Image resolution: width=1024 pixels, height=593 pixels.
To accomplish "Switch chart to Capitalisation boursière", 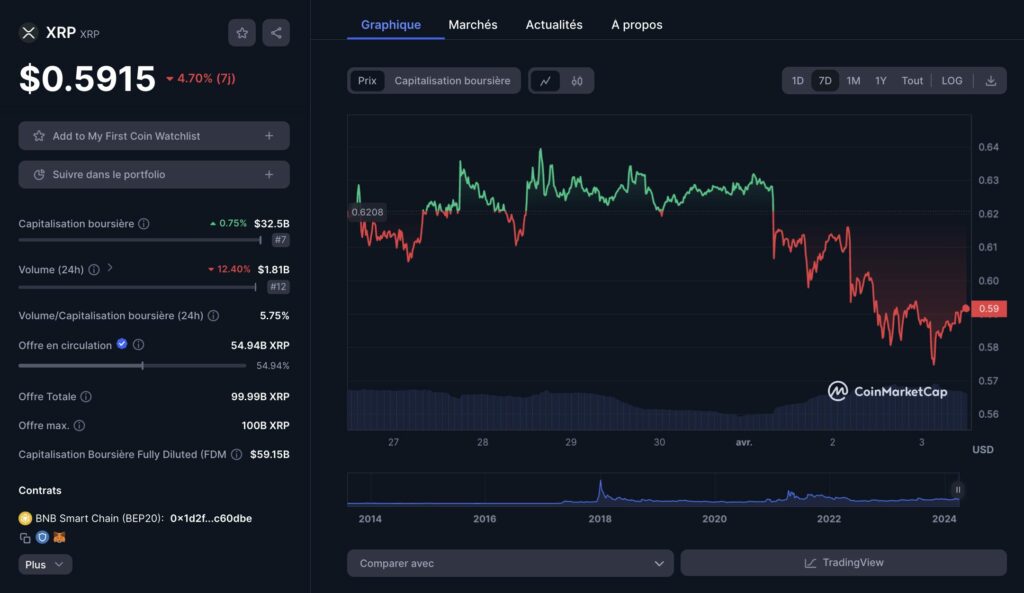I will (452, 81).
